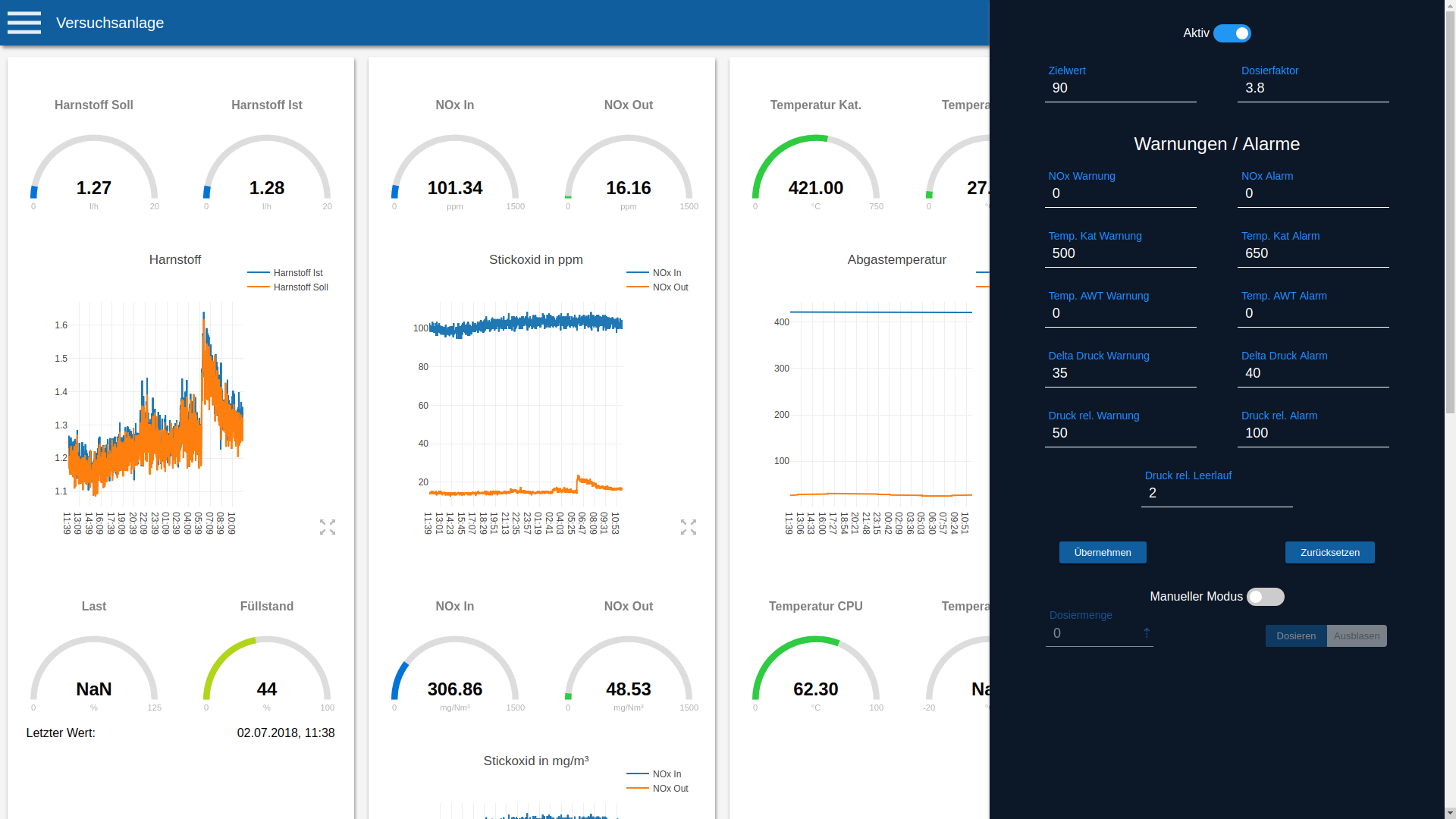Click the Zielwert input field
This screenshot has height=819, width=1456.
(1120, 88)
